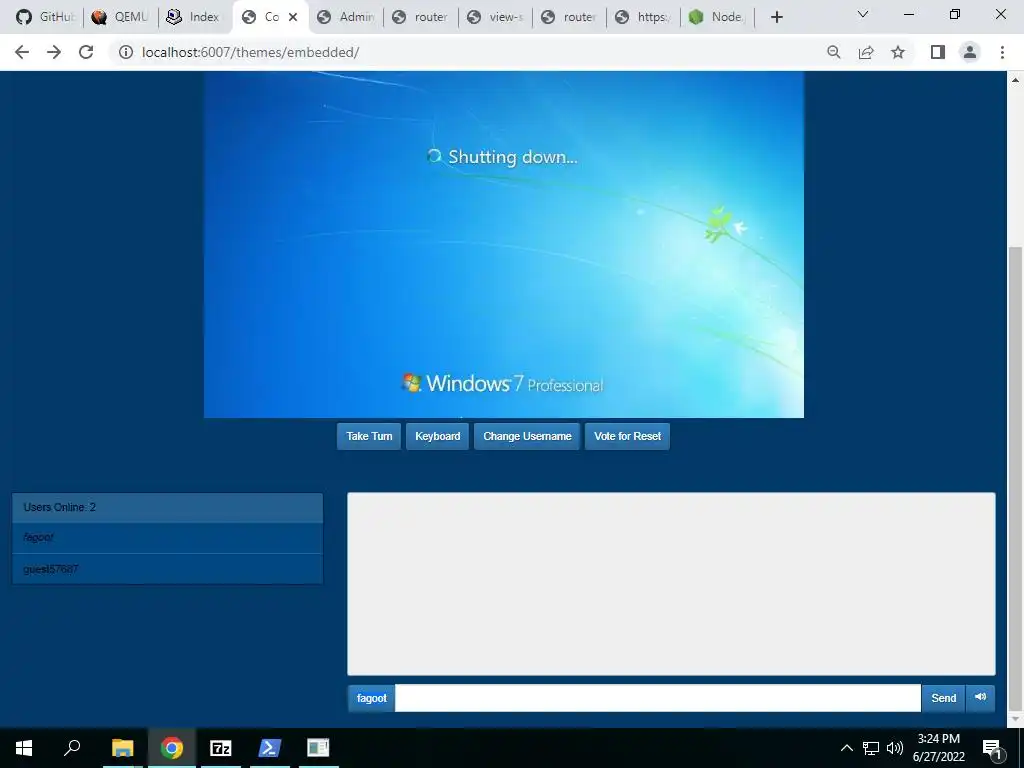Open the on-screen Keyboard
The height and width of the screenshot is (768, 1024).
pyautogui.click(x=438, y=436)
